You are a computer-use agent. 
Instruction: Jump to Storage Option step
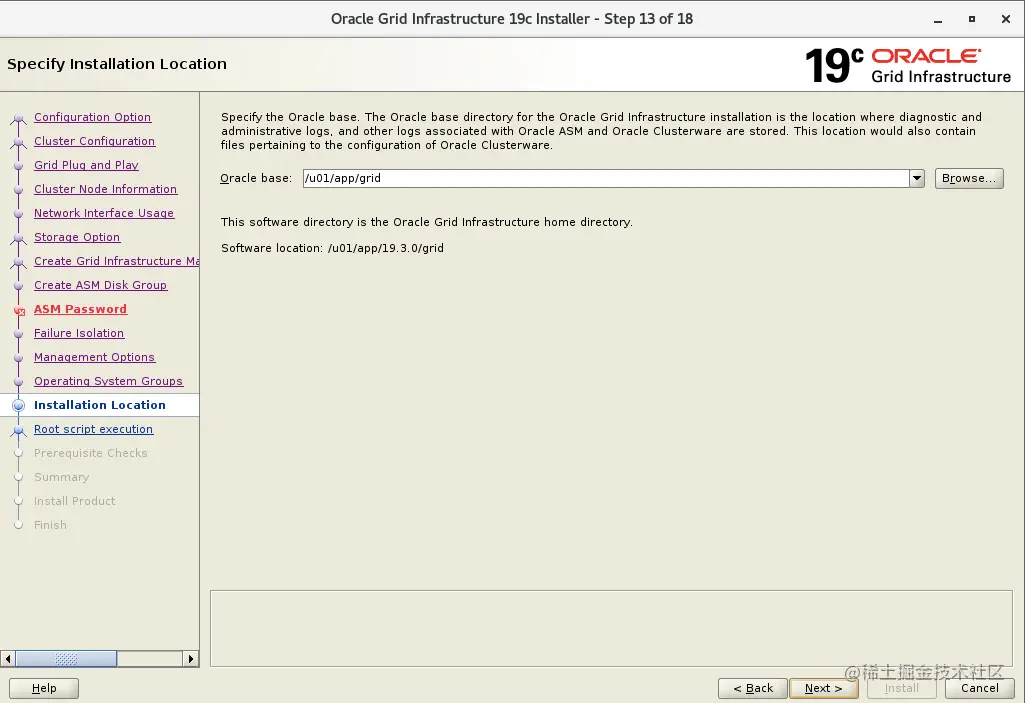77,237
